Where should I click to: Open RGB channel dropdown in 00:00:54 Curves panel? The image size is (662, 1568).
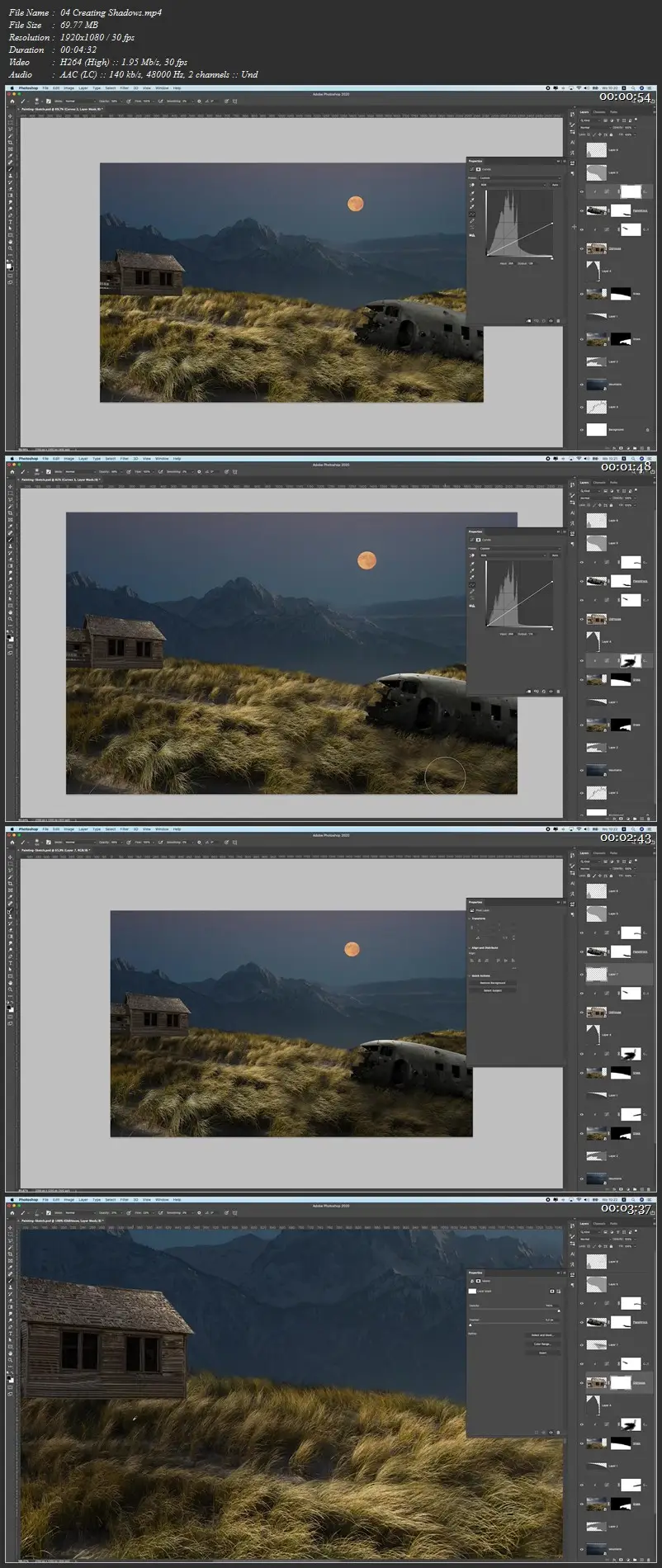click(513, 185)
